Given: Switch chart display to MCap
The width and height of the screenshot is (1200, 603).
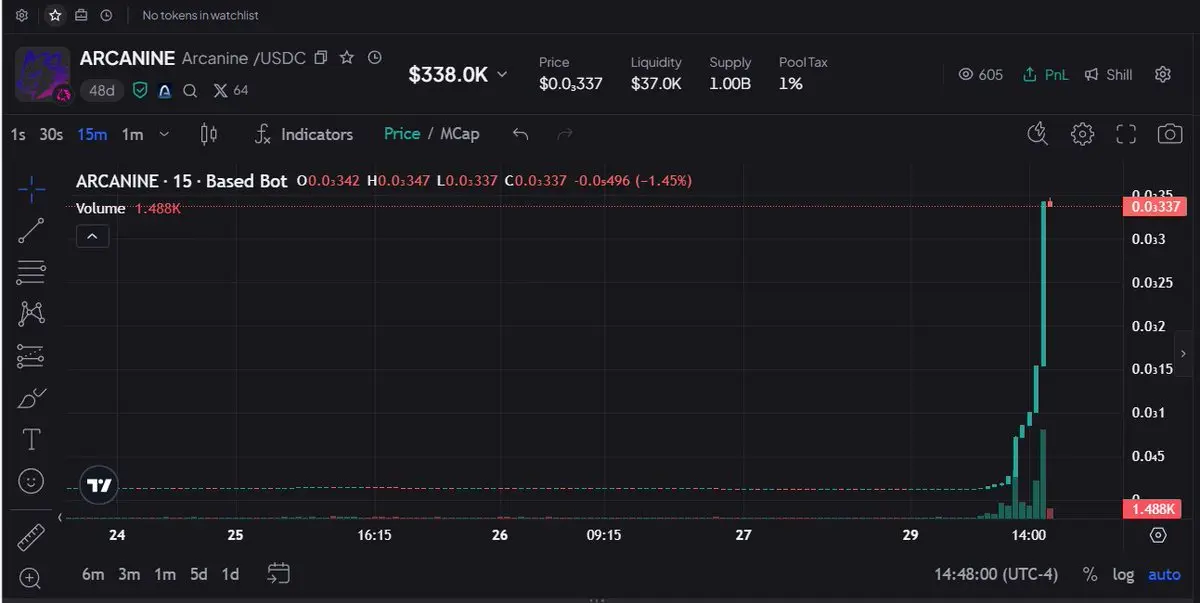Looking at the screenshot, I should coord(460,134).
